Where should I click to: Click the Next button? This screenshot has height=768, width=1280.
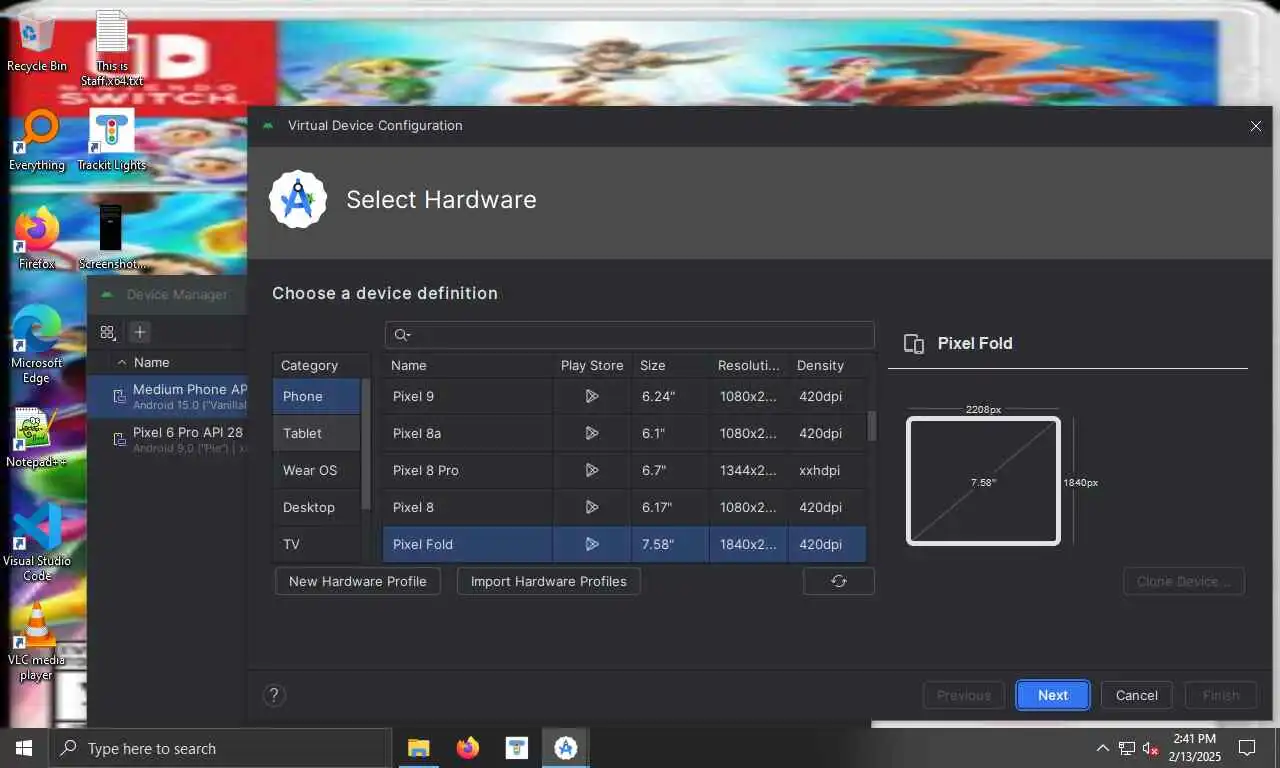click(1053, 695)
